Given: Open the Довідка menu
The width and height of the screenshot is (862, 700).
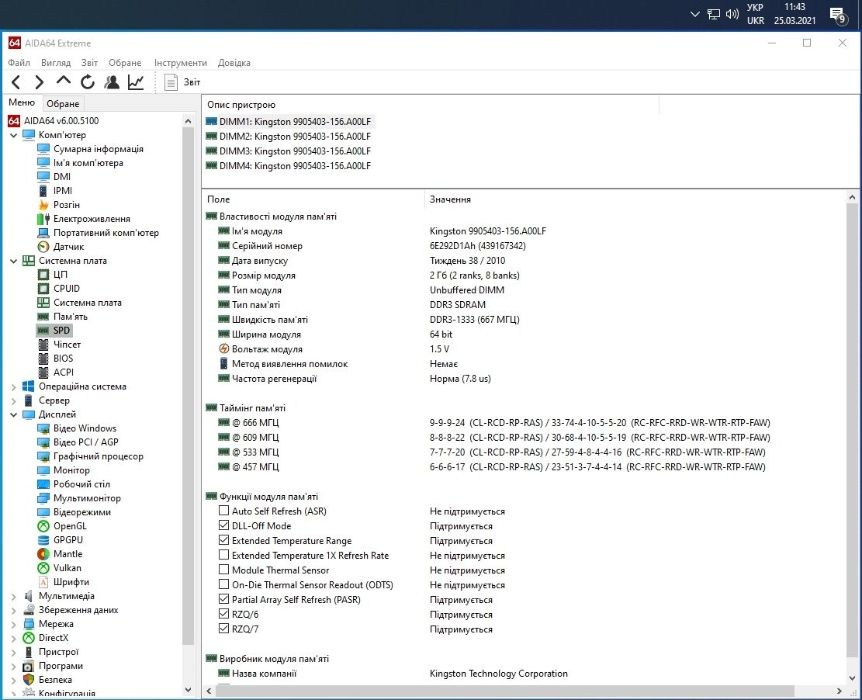Looking at the screenshot, I should (234, 63).
